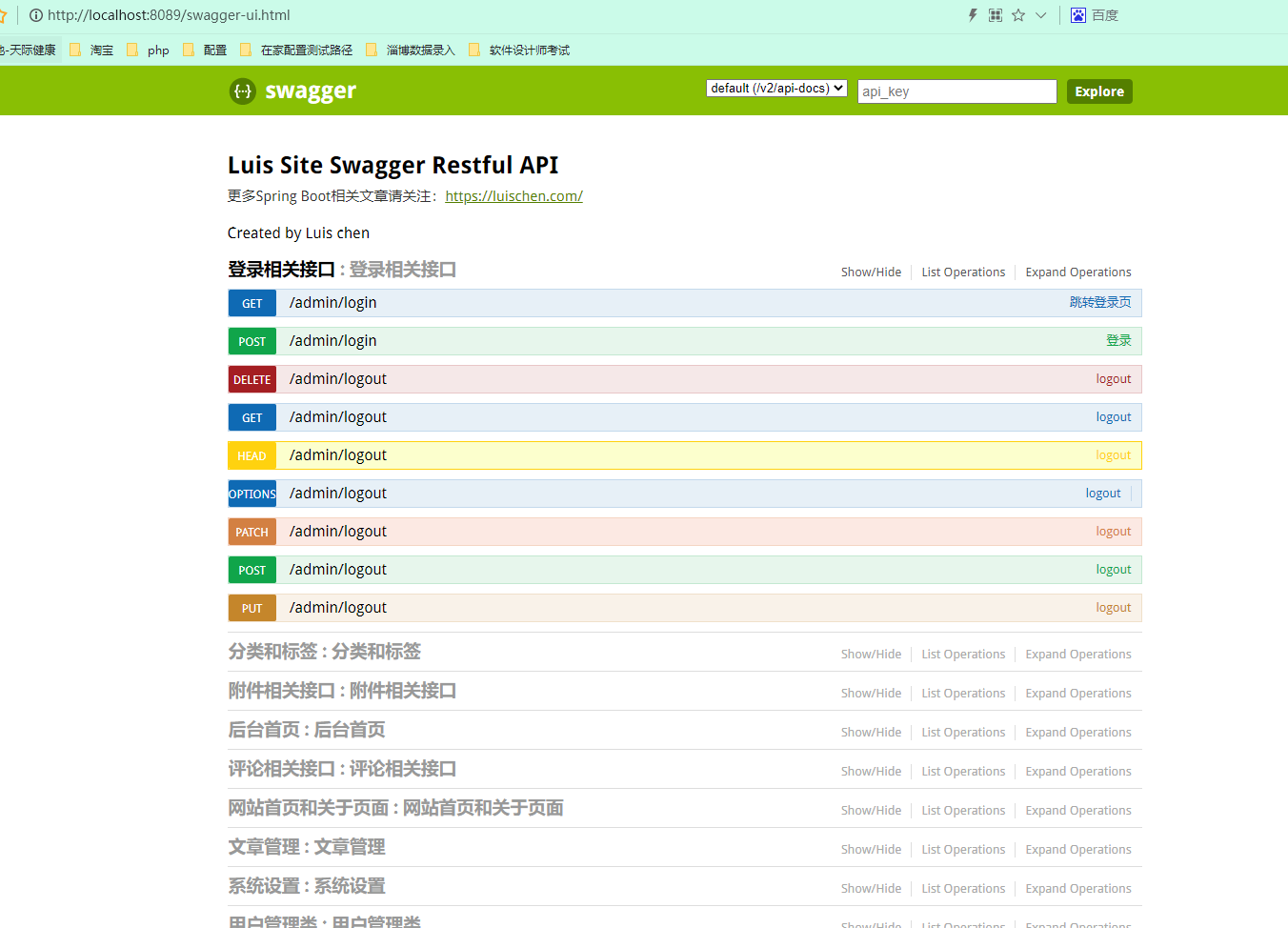Click Expand Operations for 系统设置

coord(1078,889)
